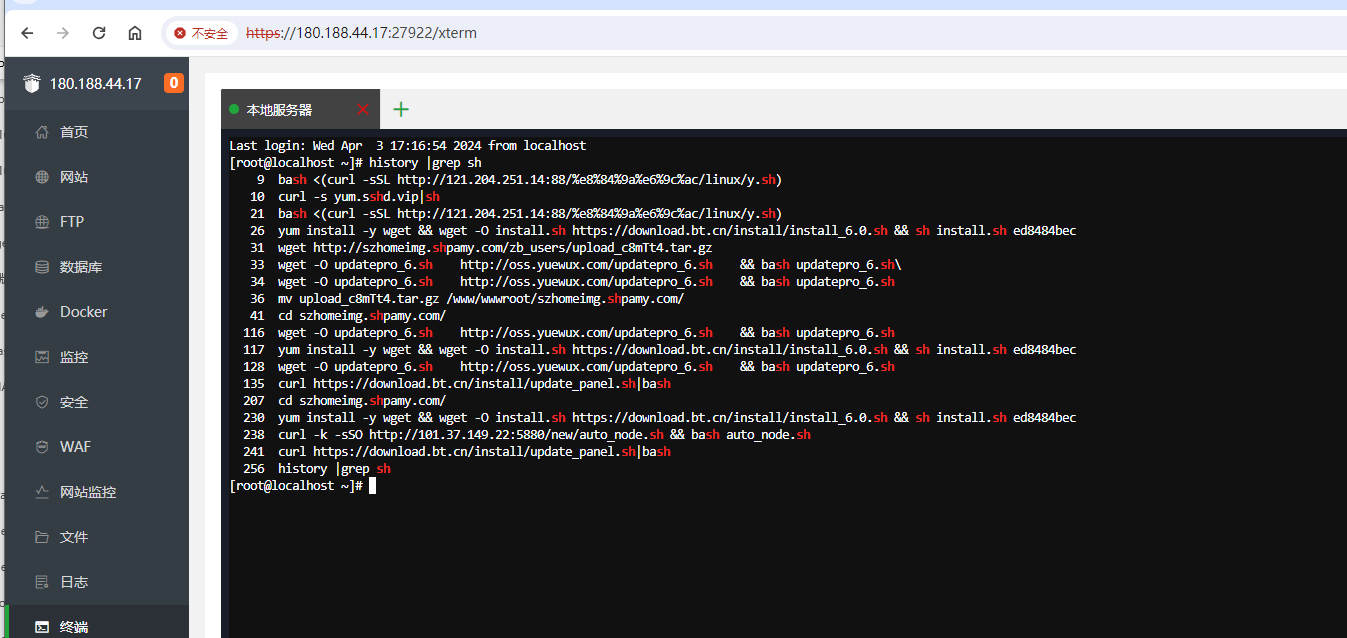Close the 本地服务器 tab with red X
Image resolution: width=1347 pixels, height=638 pixels.
363,110
